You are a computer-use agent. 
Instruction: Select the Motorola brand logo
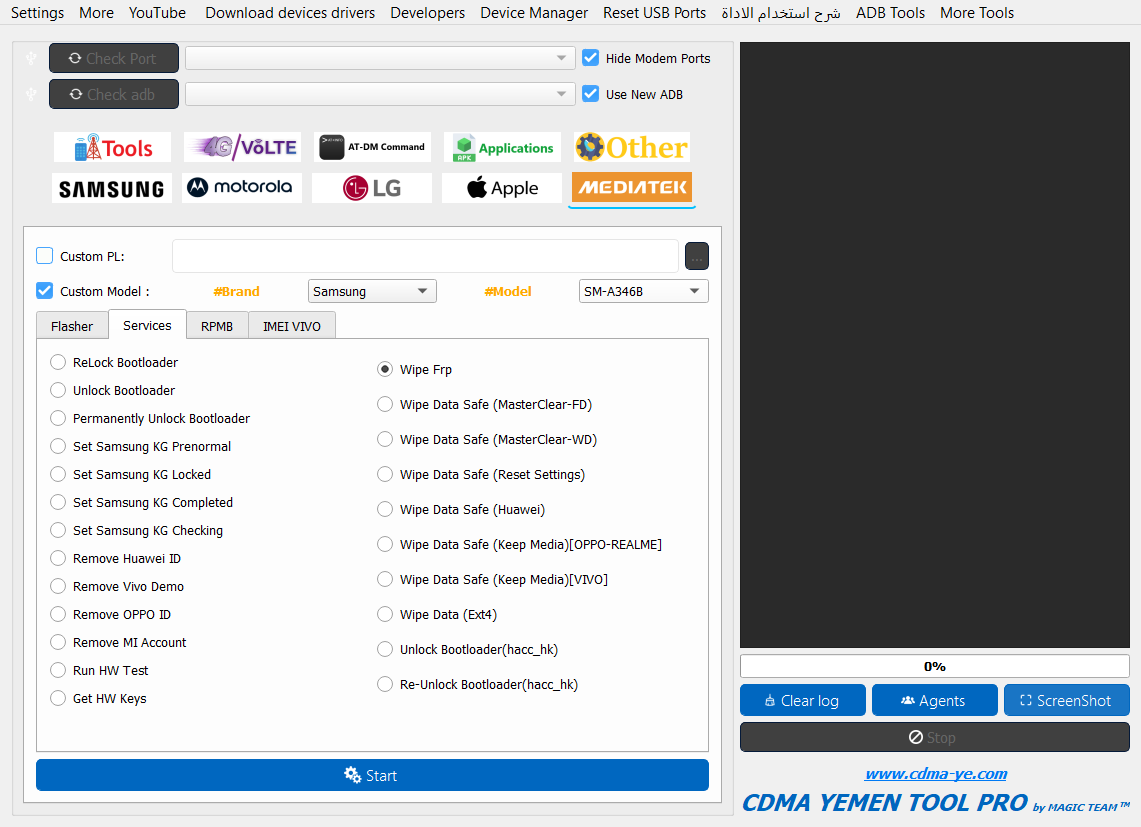tap(241, 188)
